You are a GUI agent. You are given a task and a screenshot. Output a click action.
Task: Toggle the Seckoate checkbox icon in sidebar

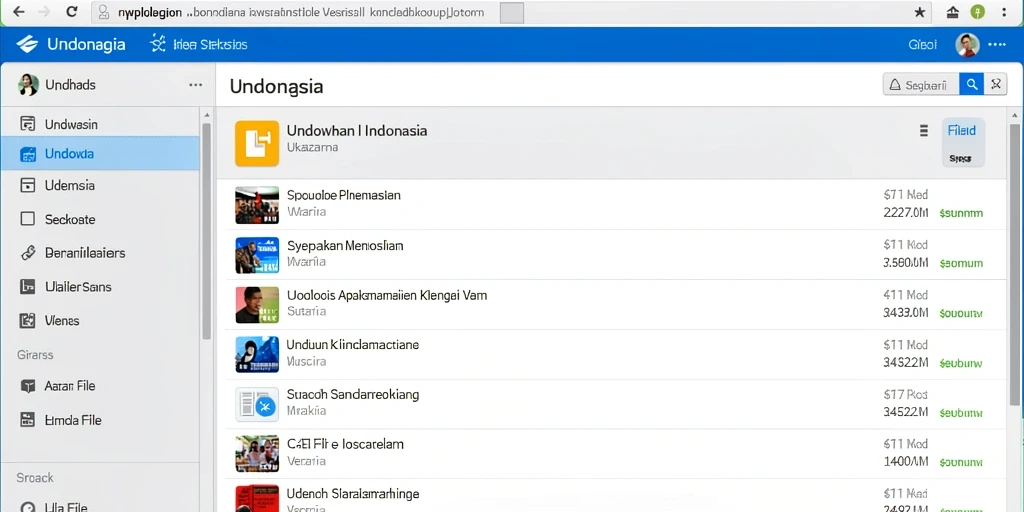pyautogui.click(x=27, y=219)
